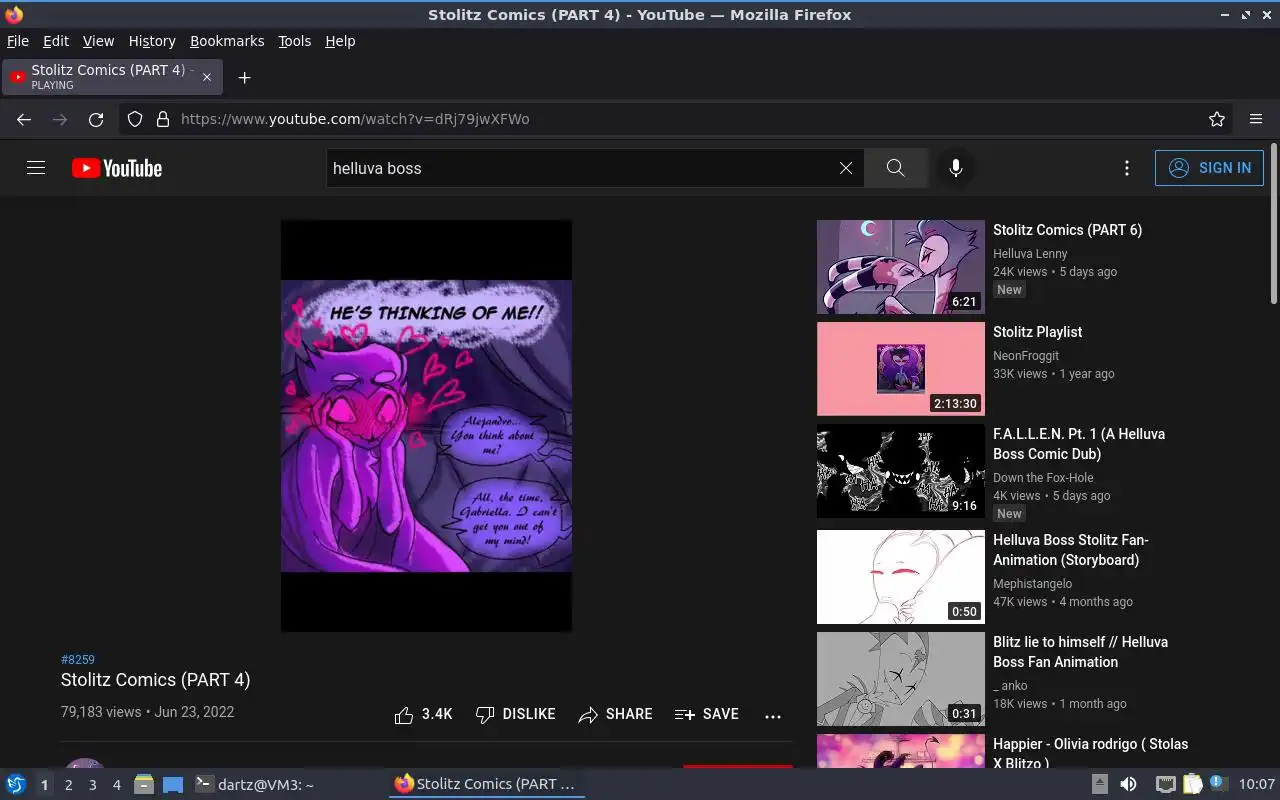Switch to dartz@VM3 terminal in taskbar

pyautogui.click(x=254, y=784)
